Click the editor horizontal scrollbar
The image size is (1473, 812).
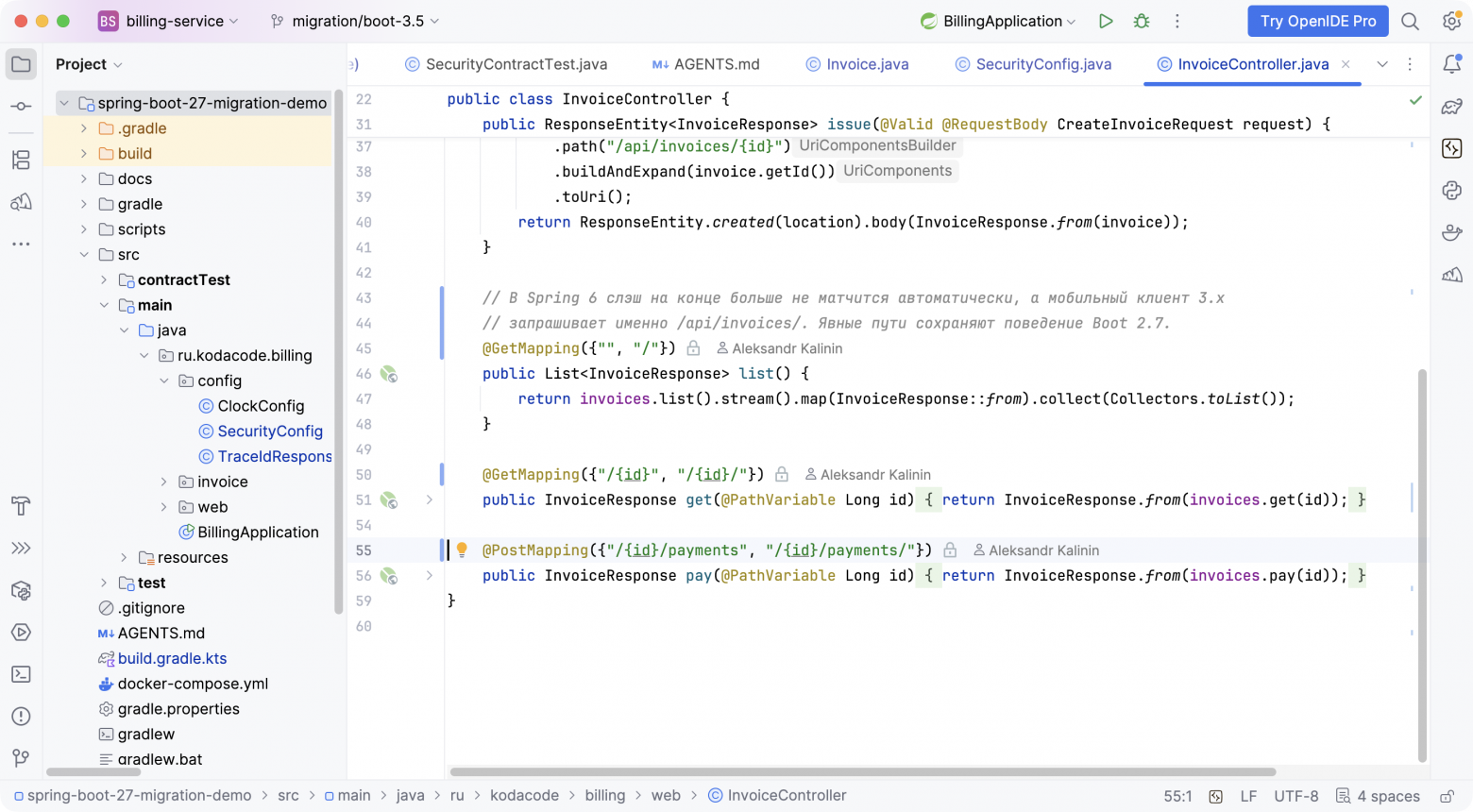pos(863,772)
